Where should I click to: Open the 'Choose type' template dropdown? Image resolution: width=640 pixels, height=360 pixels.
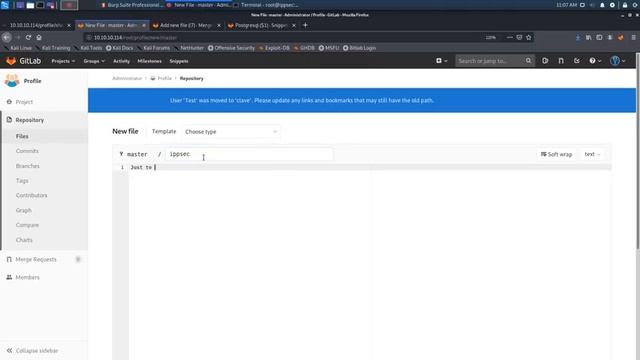(x=231, y=132)
